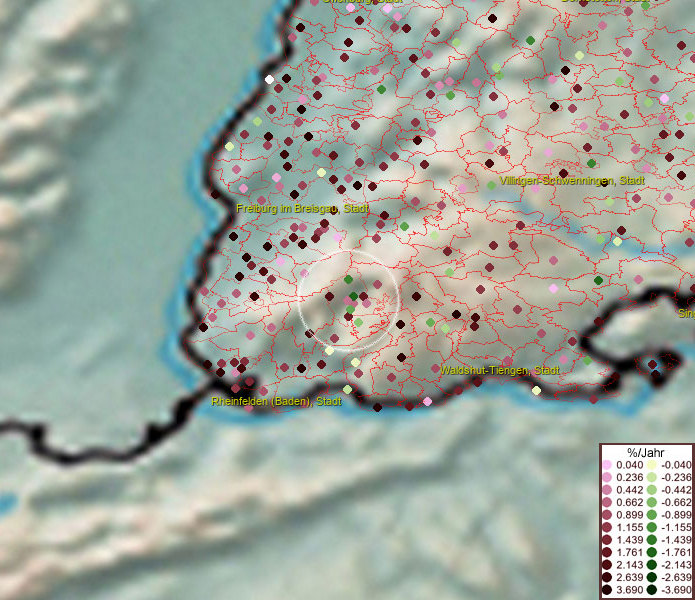Click the 2.143 legend value
This screenshot has height=600, width=695.
(629, 565)
